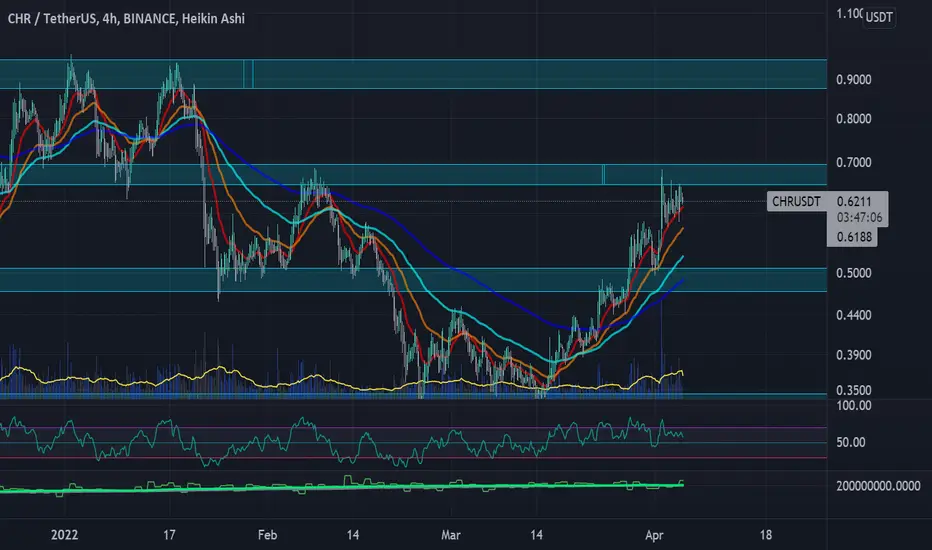This screenshot has height=550, width=932.
Task: Click the Feb label on time axis
Action: pyautogui.click(x=267, y=535)
